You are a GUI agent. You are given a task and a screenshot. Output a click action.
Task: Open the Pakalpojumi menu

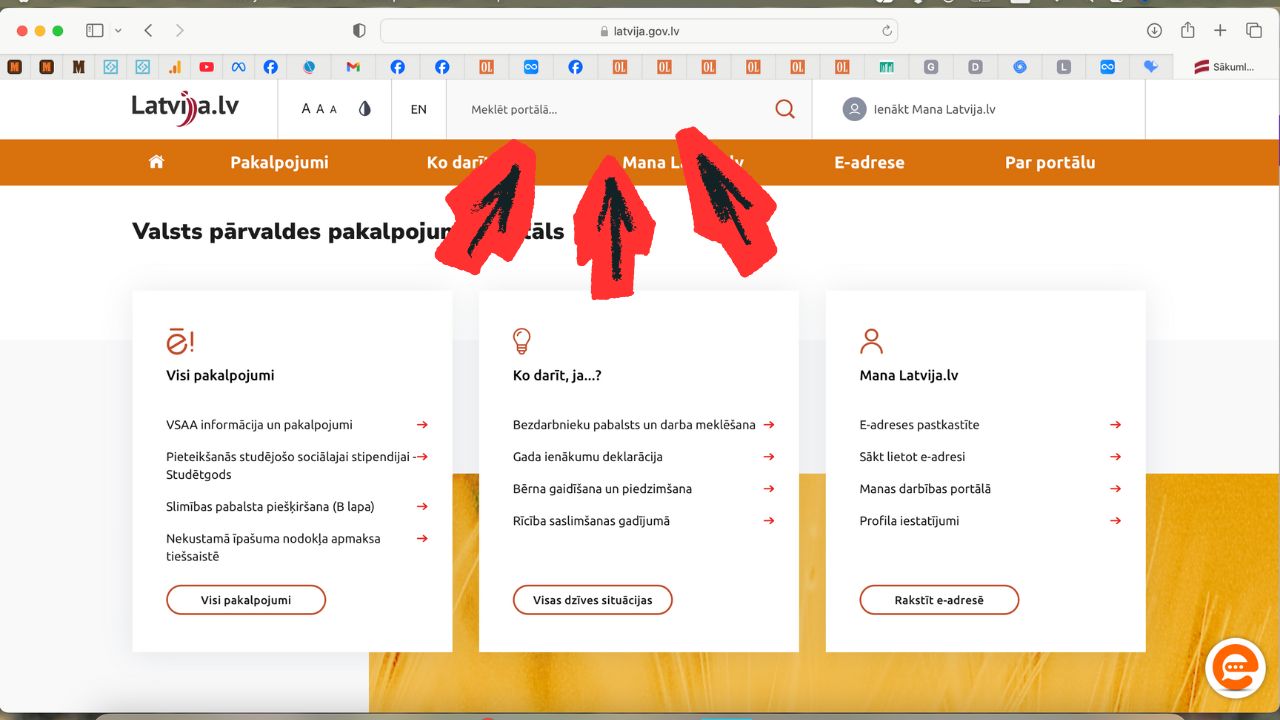pos(279,162)
